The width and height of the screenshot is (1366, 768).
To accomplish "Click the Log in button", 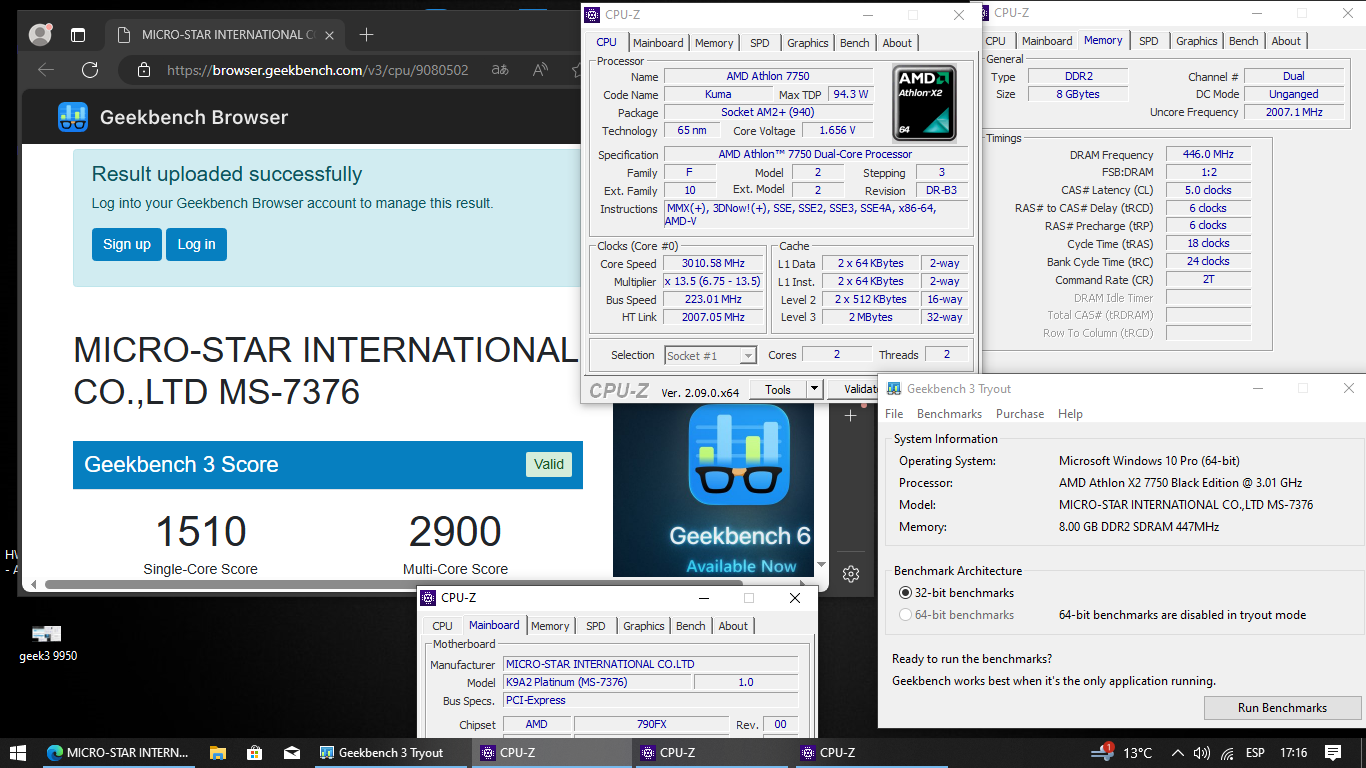I will pyautogui.click(x=196, y=244).
